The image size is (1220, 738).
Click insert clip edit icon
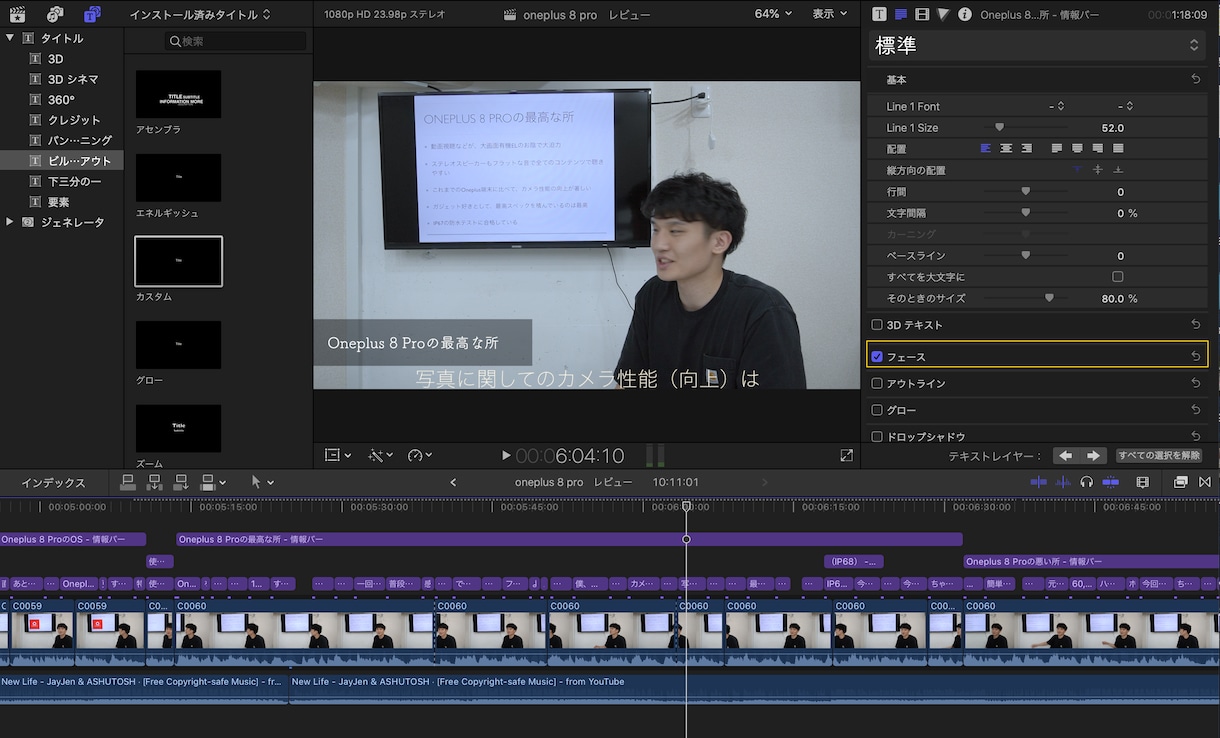point(154,482)
